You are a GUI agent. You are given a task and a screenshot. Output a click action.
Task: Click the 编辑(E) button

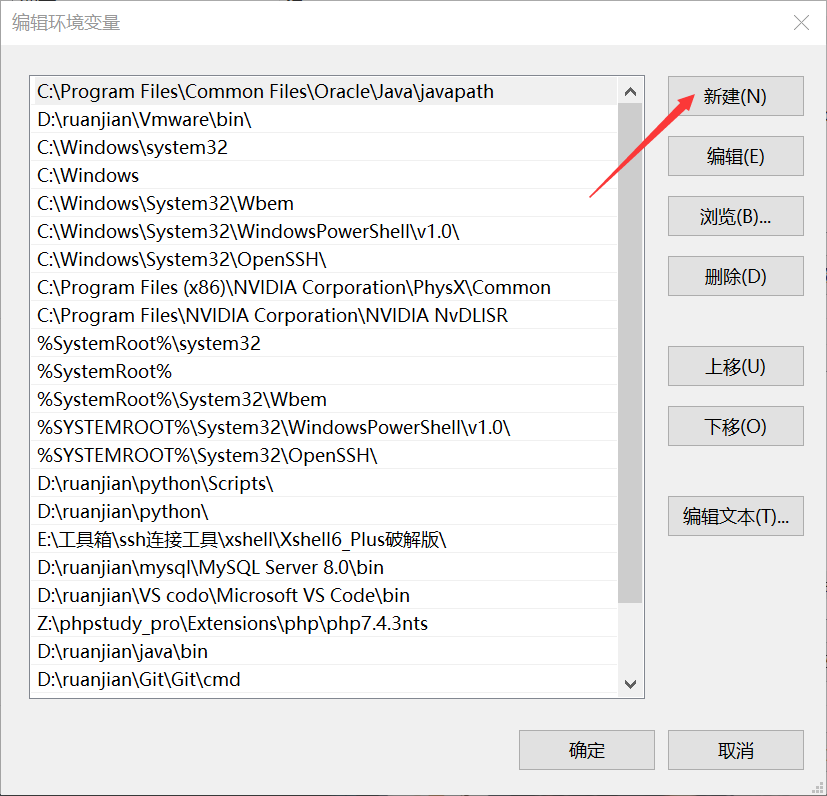pyautogui.click(x=735, y=157)
